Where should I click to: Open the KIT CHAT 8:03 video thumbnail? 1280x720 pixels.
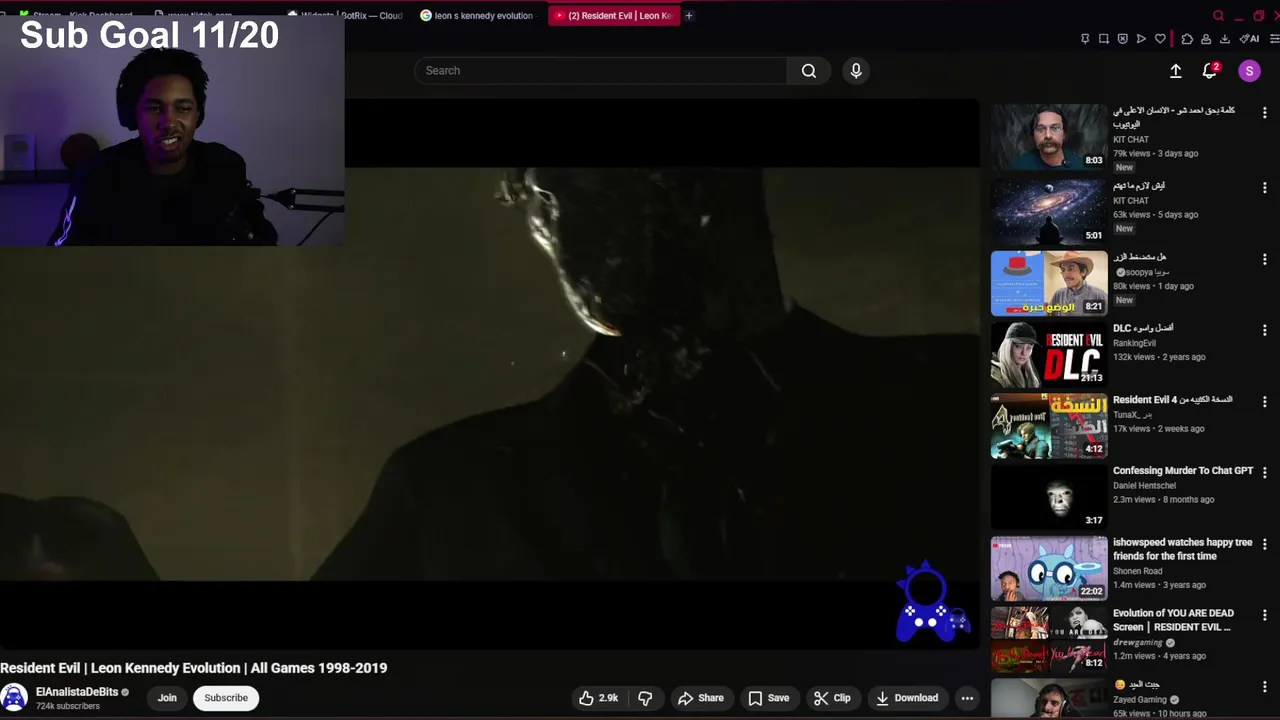coord(1049,137)
